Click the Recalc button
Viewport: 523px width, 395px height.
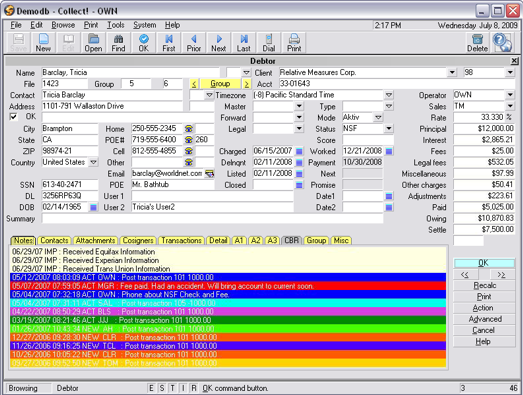(x=484, y=286)
